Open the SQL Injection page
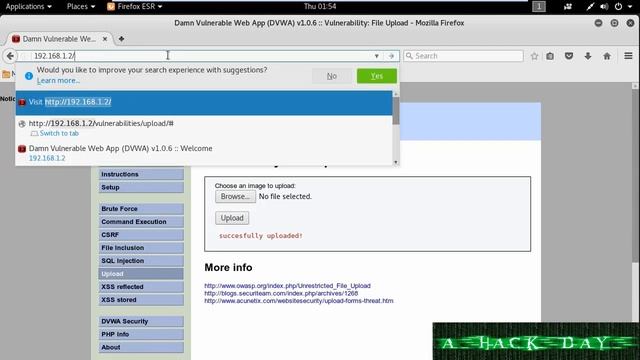640x360 pixels. click(x=141, y=261)
